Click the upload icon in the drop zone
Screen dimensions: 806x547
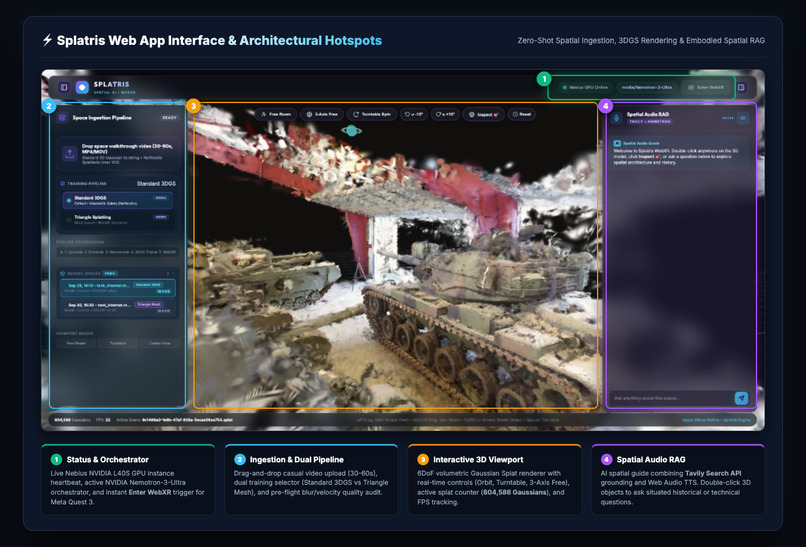(x=69, y=153)
